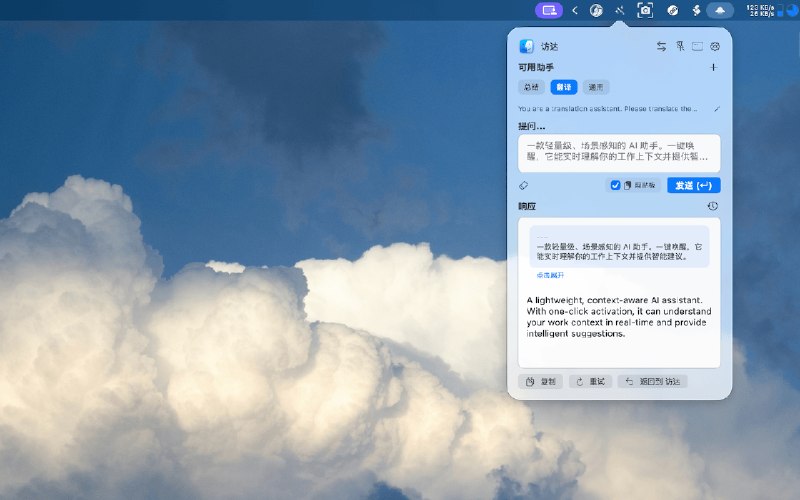Click the highlighted cloud icon in menu bar
800x500 pixels.
coord(720,10)
